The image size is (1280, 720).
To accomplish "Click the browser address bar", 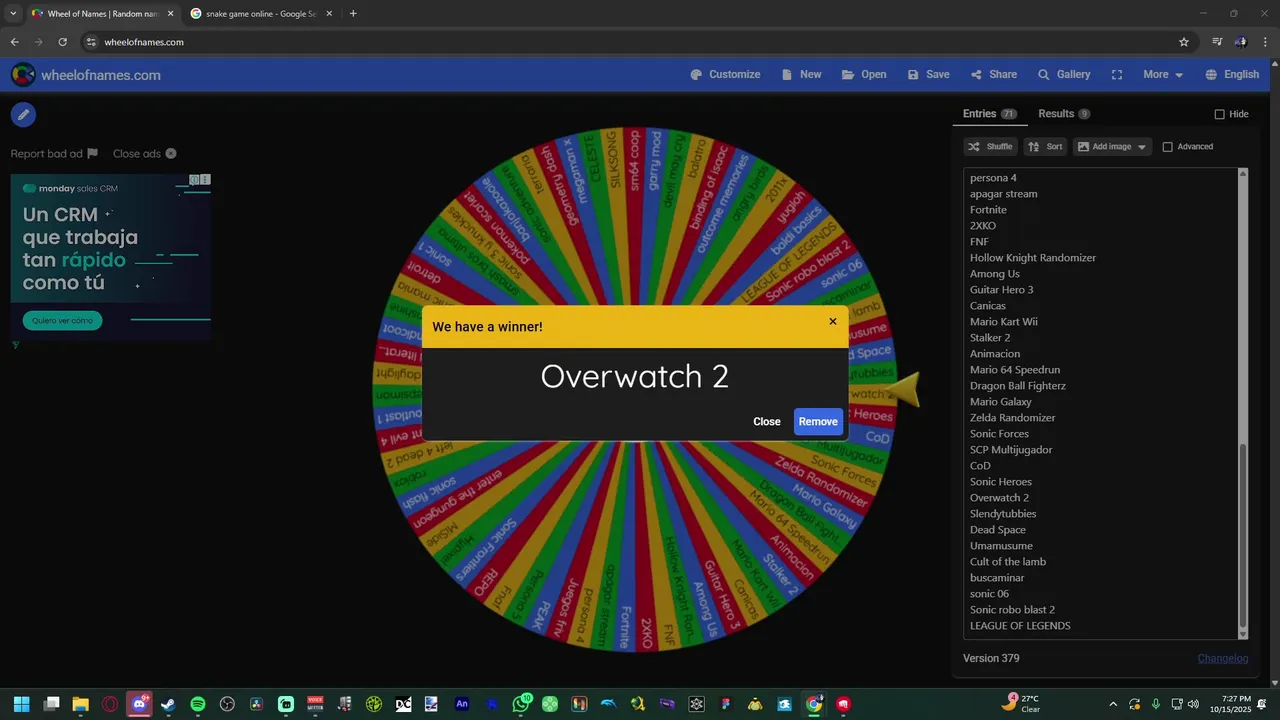I will point(630,42).
